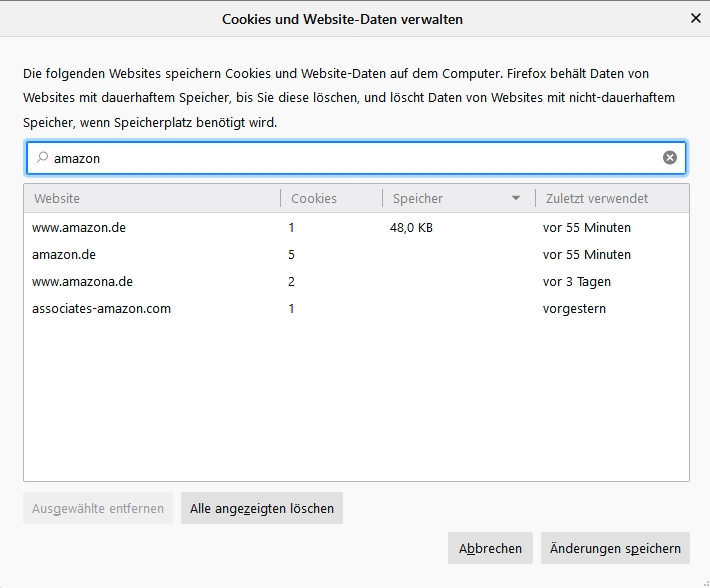Click the Abbrechen button

coord(490,548)
